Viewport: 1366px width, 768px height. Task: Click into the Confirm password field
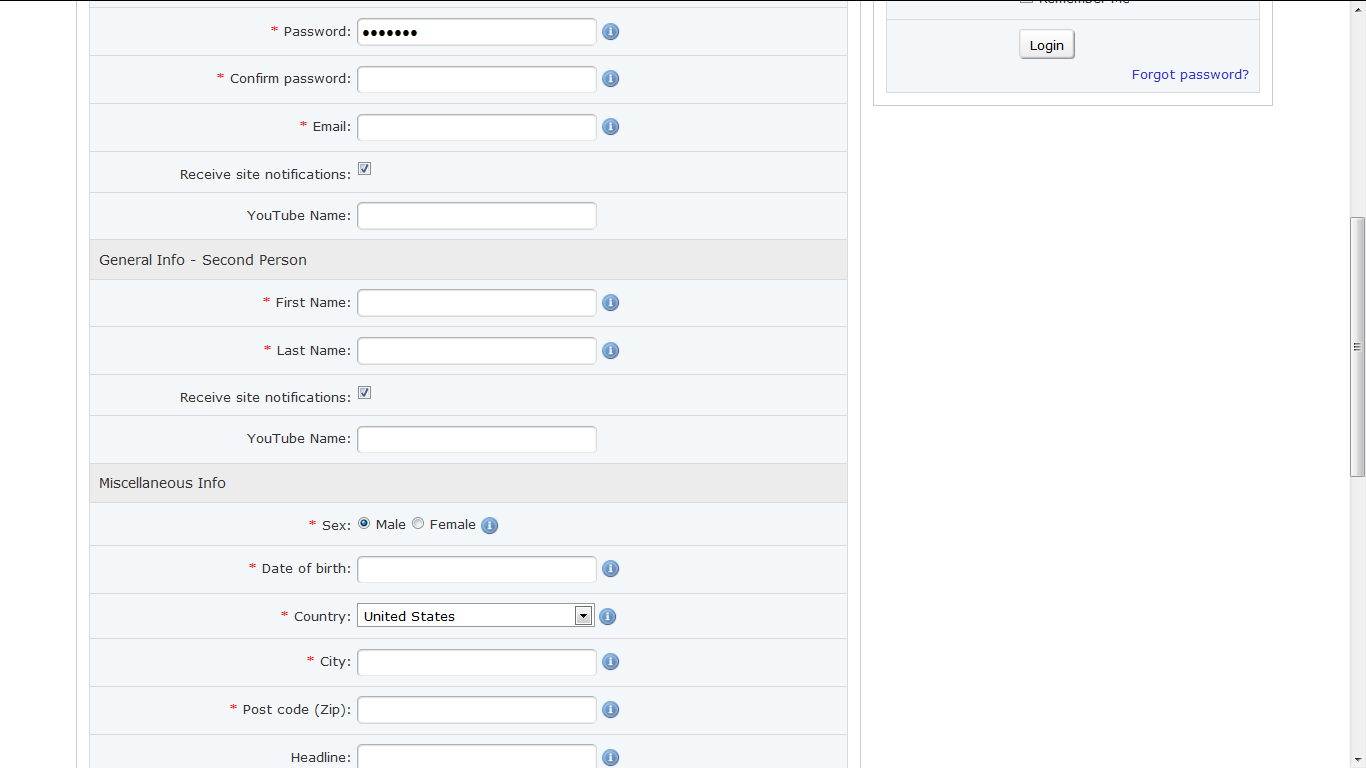coord(477,79)
